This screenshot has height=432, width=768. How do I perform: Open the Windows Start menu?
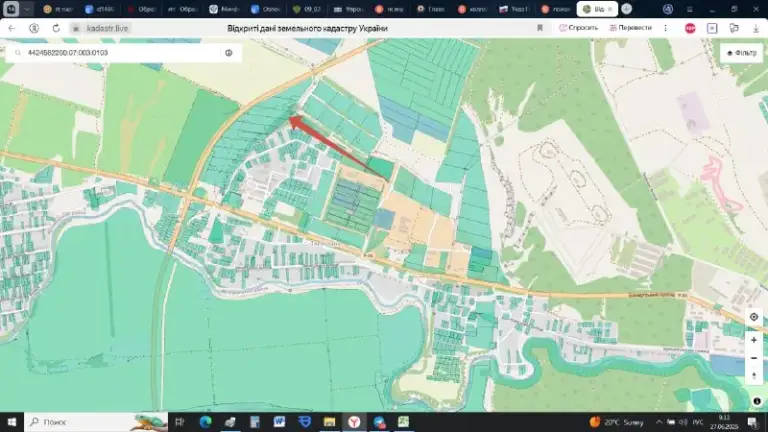pyautogui.click(x=12, y=422)
